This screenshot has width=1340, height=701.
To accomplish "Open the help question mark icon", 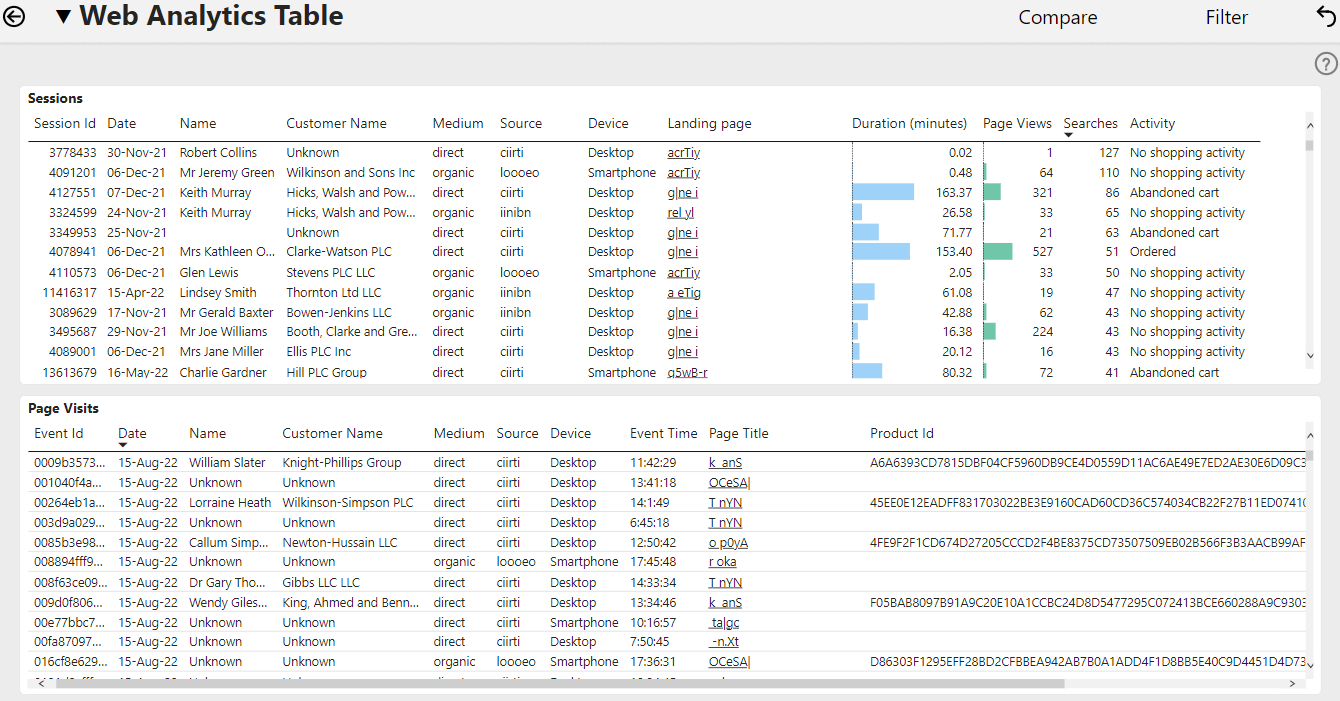I will tap(1326, 64).
